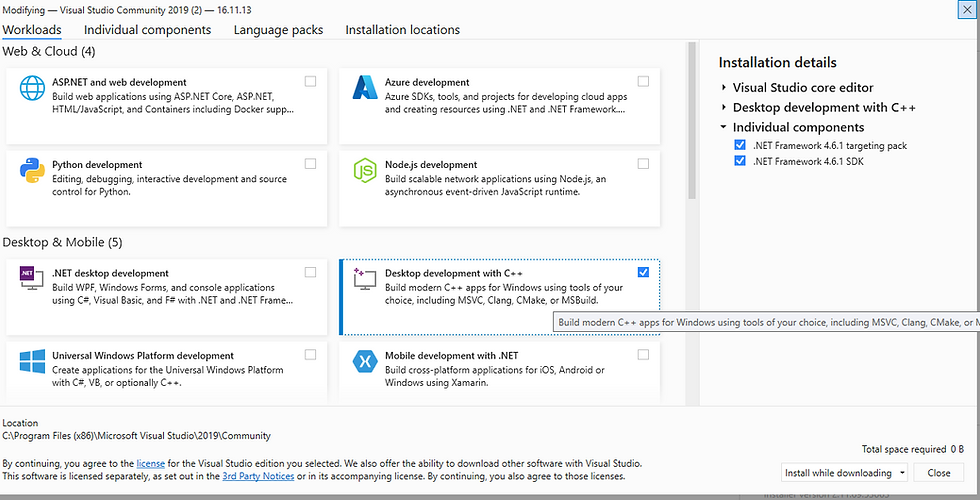Open the 3rd Party Notices link
The height and width of the screenshot is (500, 980).
pyautogui.click(x=258, y=476)
